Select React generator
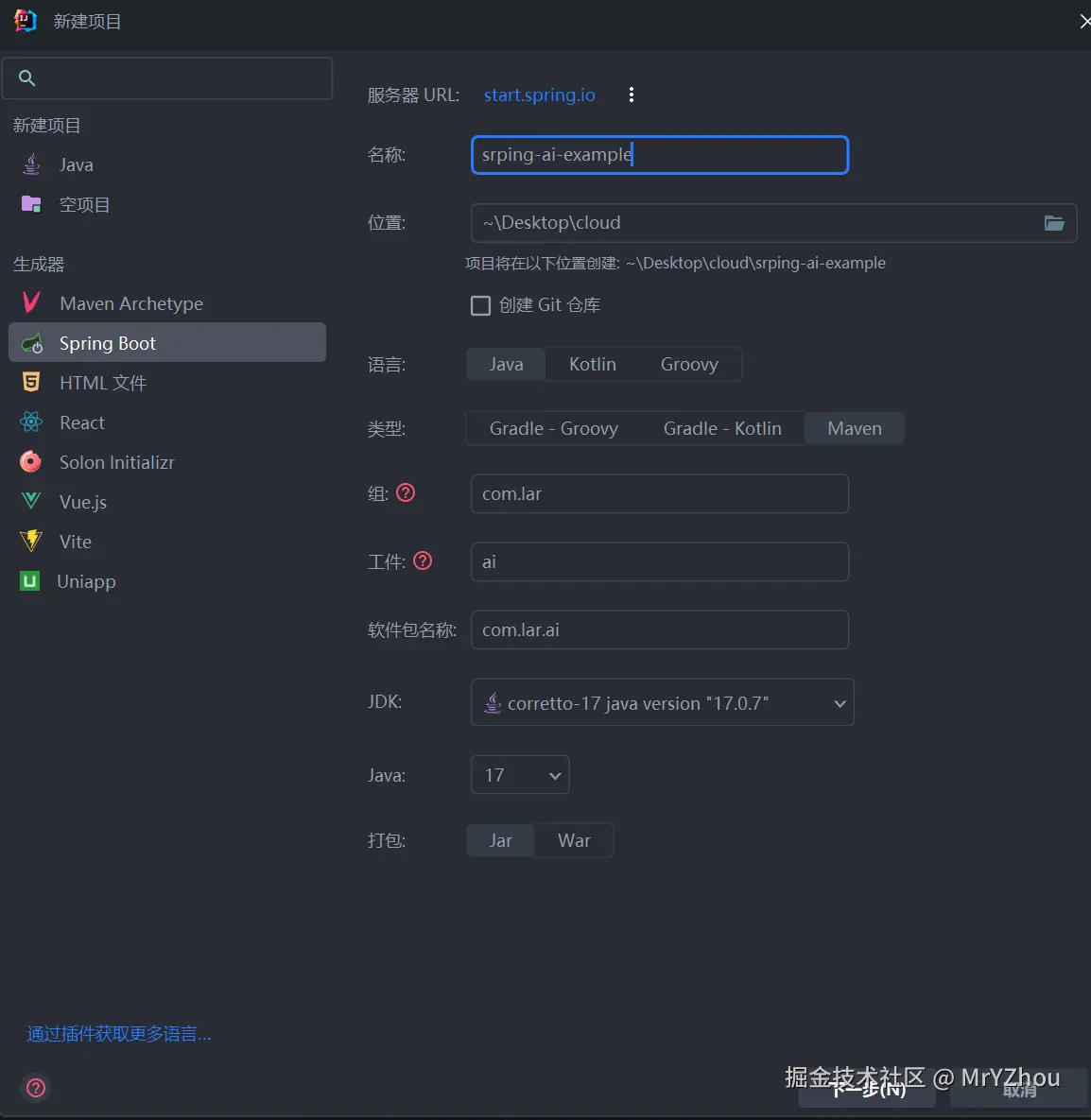Screen dimensions: 1091x1120 (167, 422)
